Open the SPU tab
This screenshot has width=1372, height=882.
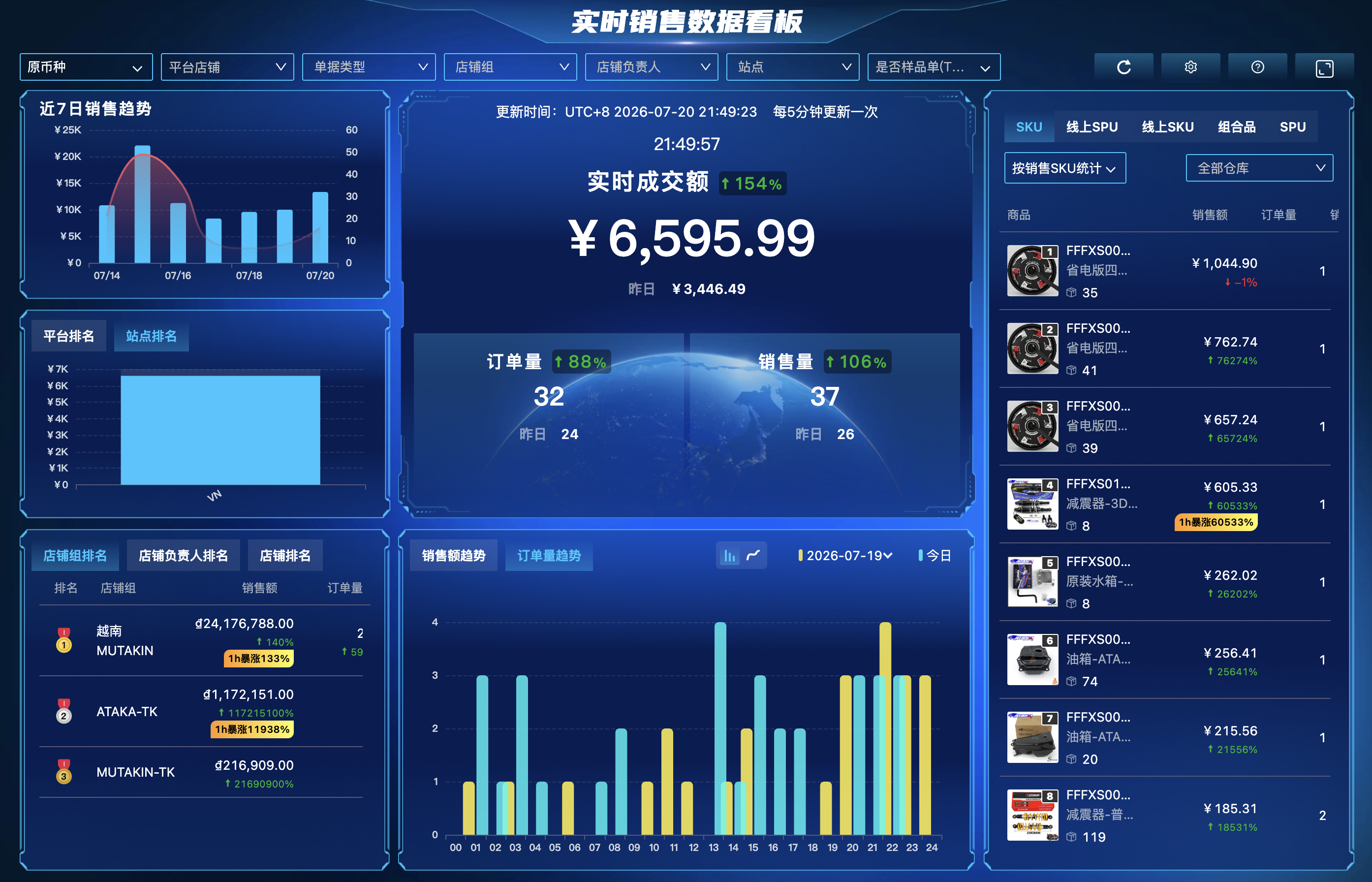click(1292, 126)
